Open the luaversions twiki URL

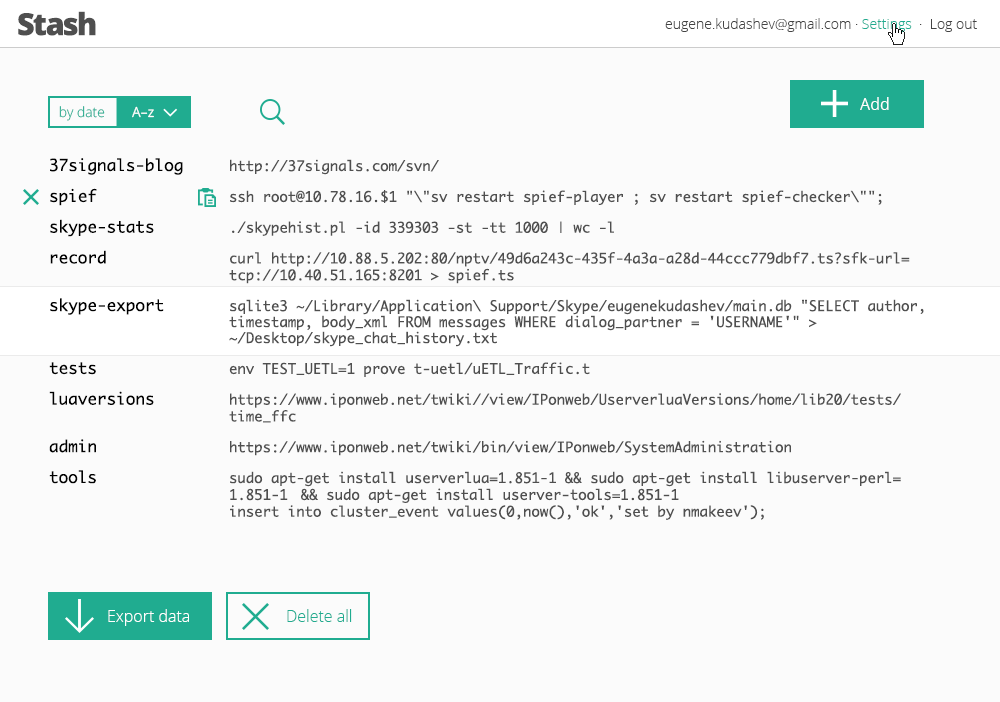tap(565, 407)
